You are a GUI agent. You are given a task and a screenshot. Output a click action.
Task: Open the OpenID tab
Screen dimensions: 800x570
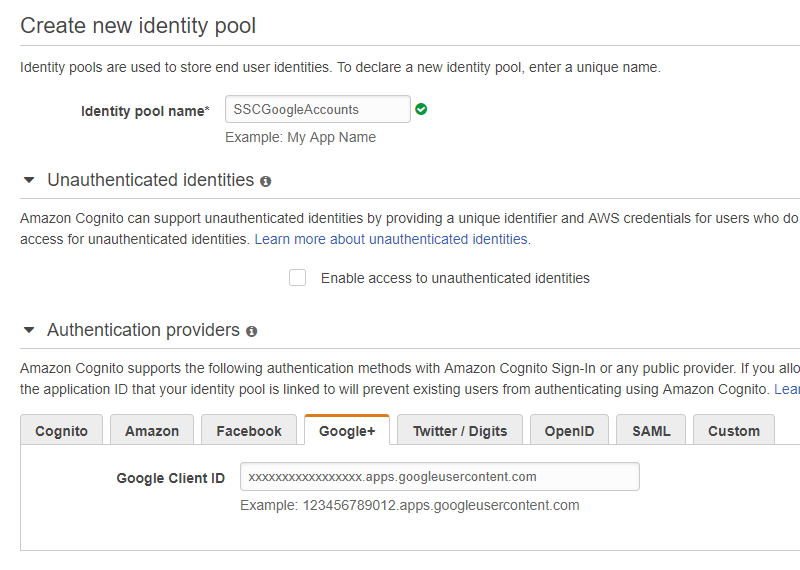(x=569, y=430)
